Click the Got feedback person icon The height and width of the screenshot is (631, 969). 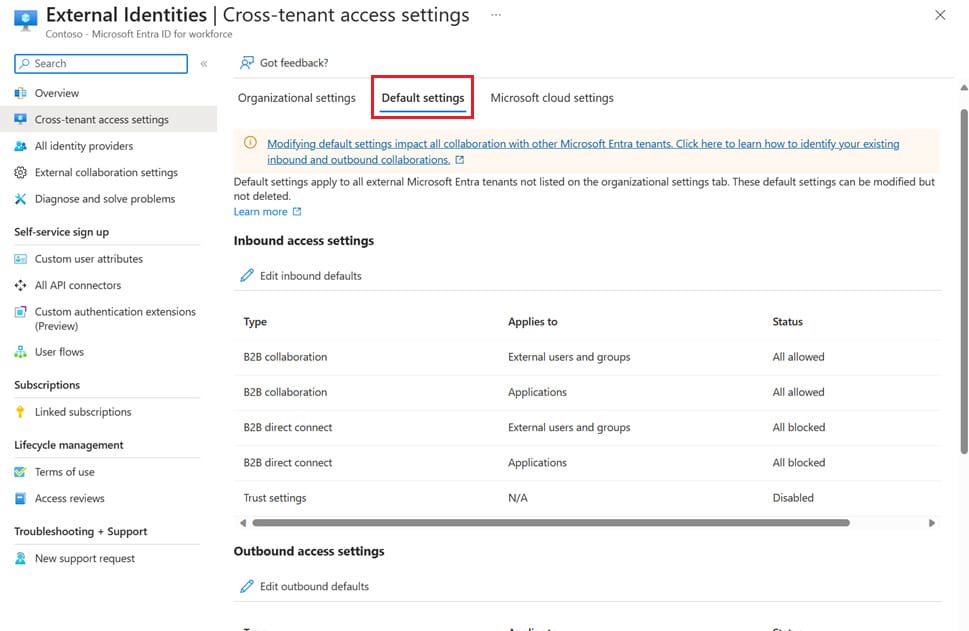pyautogui.click(x=247, y=62)
